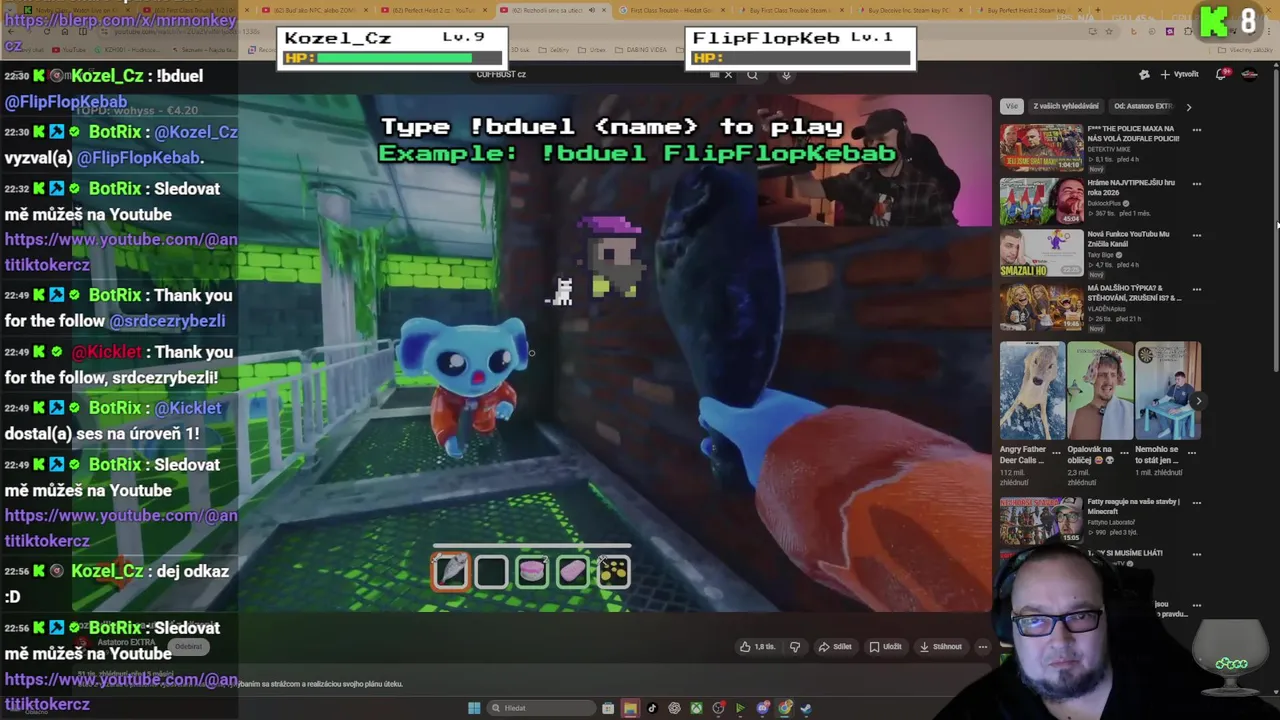This screenshot has width=1280, height=720.
Task: Open Fattty reaguje na vaše stavby video
Action: tap(1041, 521)
